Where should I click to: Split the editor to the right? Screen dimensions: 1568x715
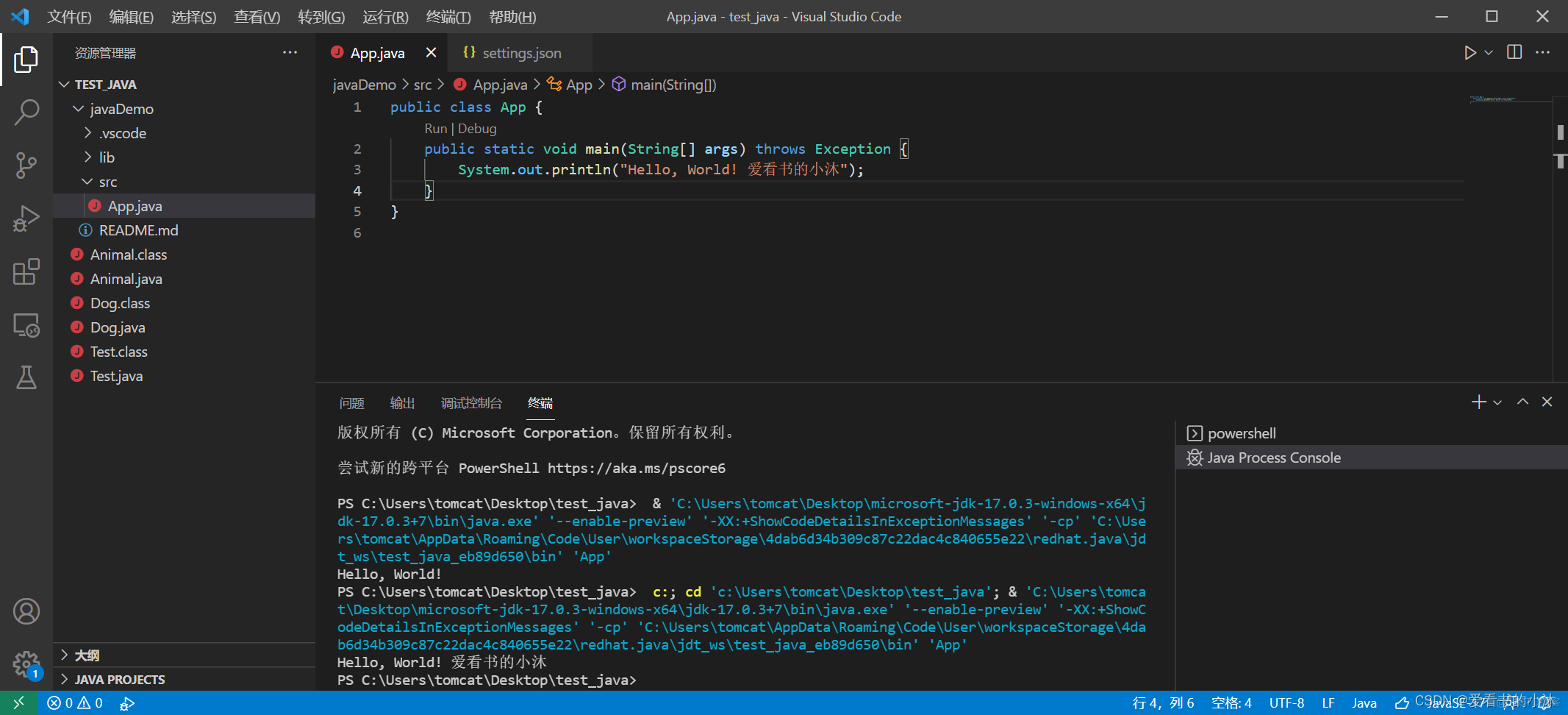tap(1514, 52)
